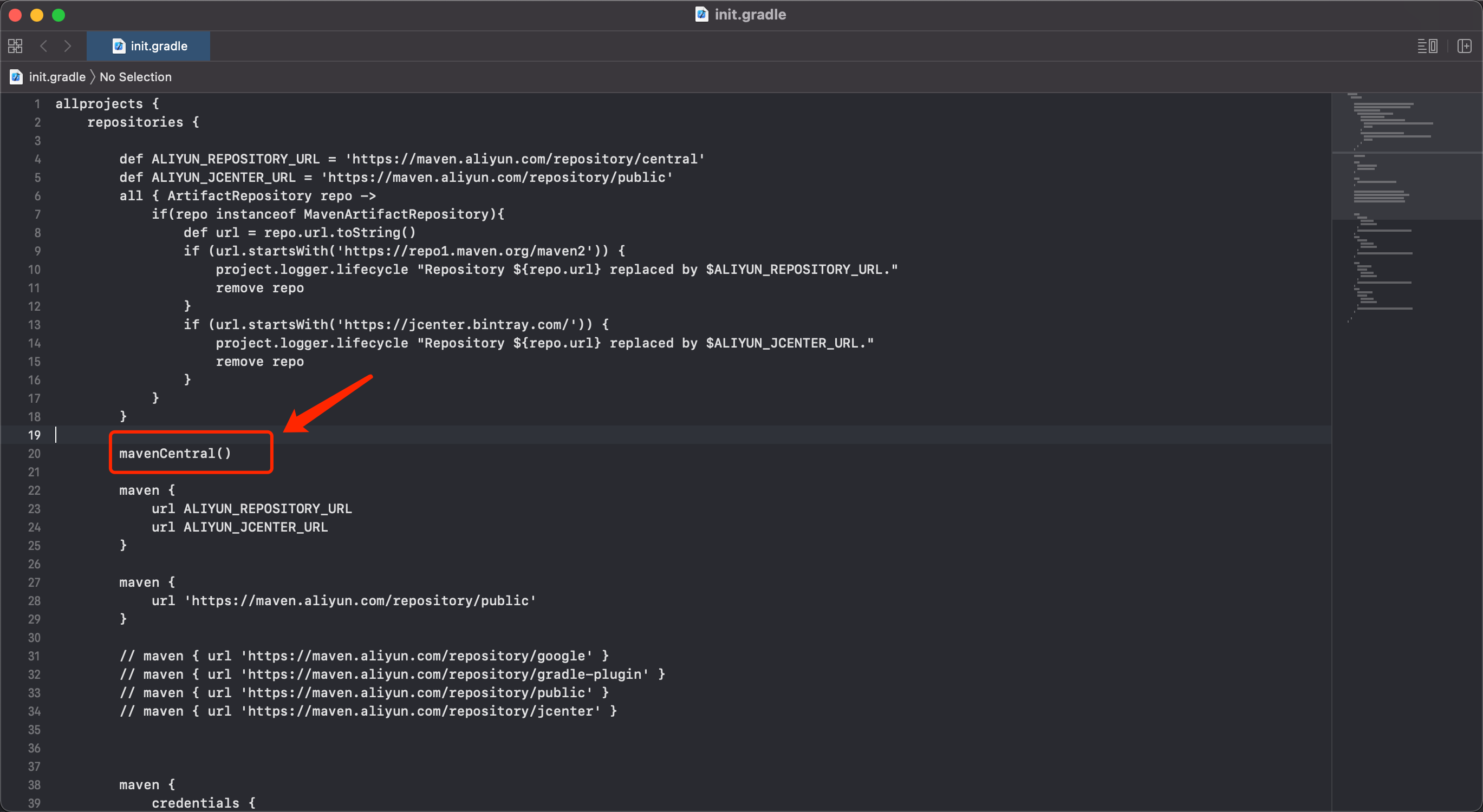Screen dimensions: 1483x812
Task: Click the proxy document icon in the title bar
Action: 702,15
